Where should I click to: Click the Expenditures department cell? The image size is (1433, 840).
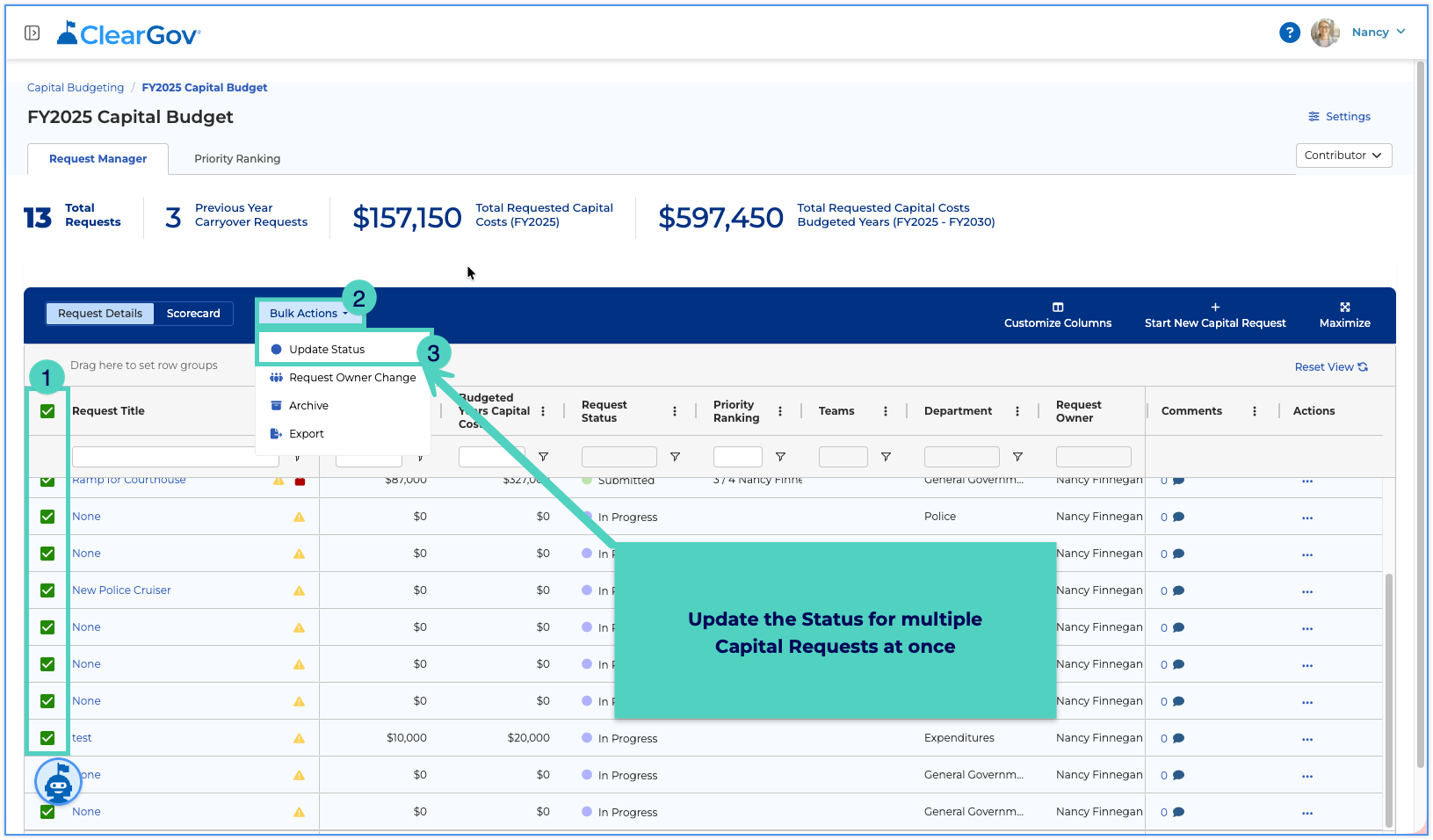[959, 738]
